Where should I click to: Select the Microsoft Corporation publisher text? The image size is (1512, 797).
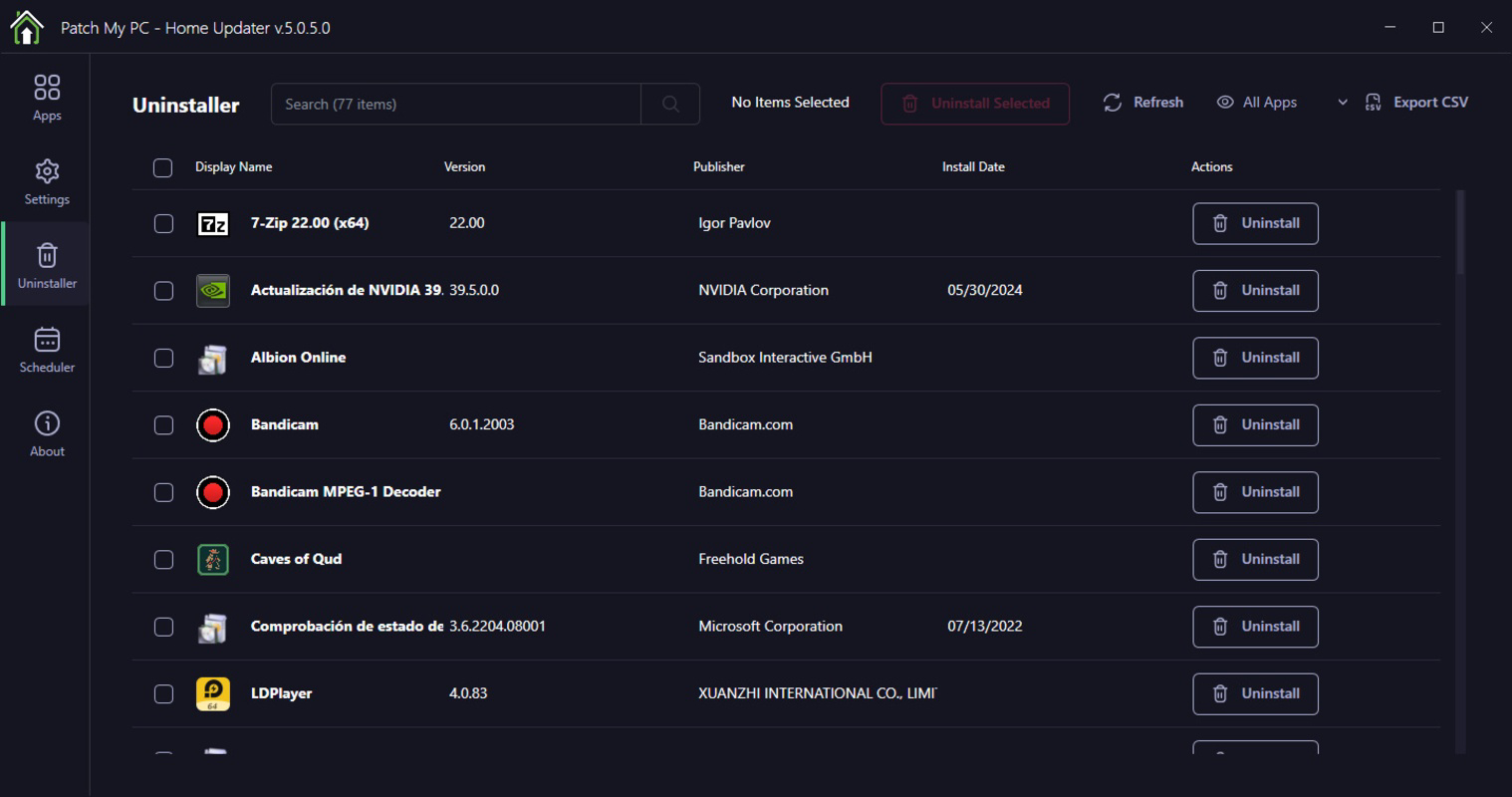tap(770, 627)
